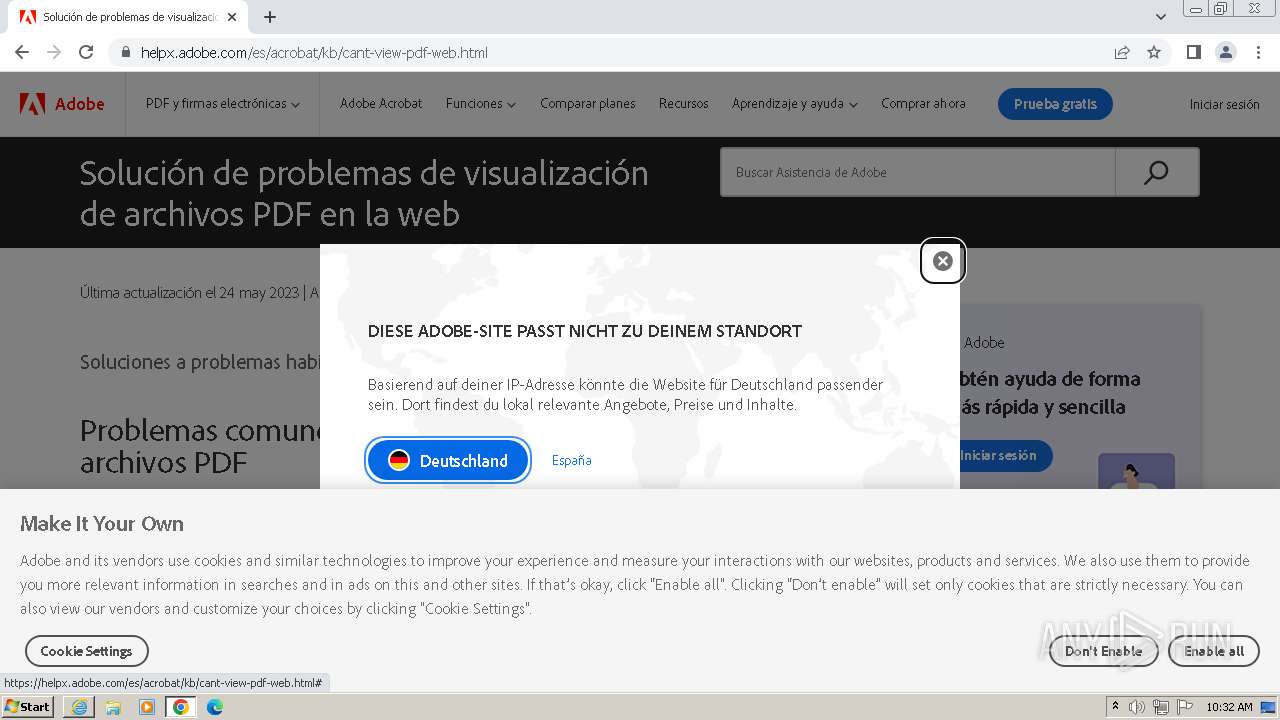The height and width of the screenshot is (720, 1280).
Task: Open Comprar ahora nav item
Action: pos(923,104)
